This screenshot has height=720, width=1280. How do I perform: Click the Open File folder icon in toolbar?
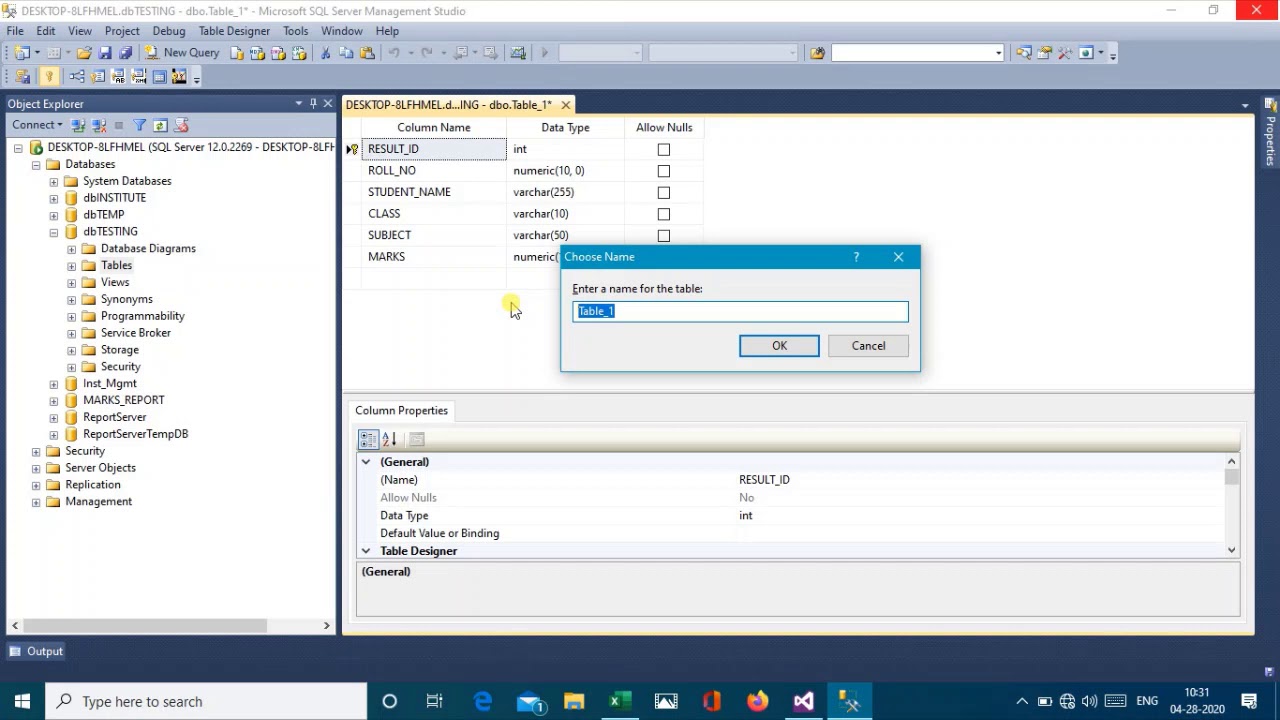tap(84, 53)
